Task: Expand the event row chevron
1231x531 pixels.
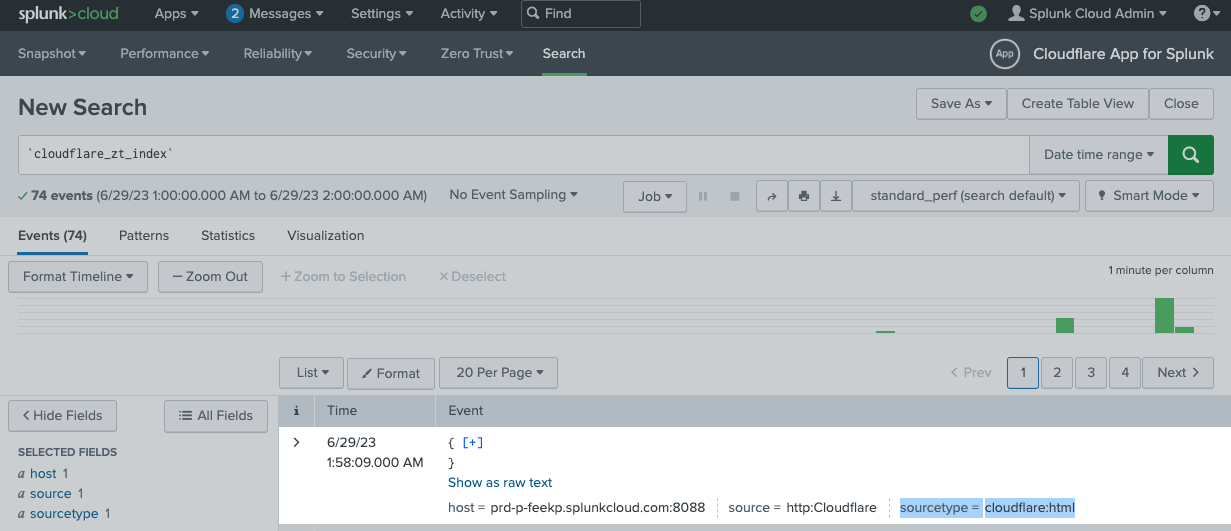Action: [296, 442]
